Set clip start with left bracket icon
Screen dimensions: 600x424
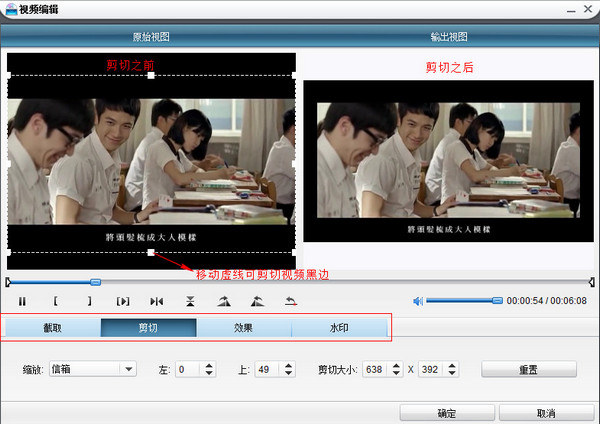pos(55,301)
